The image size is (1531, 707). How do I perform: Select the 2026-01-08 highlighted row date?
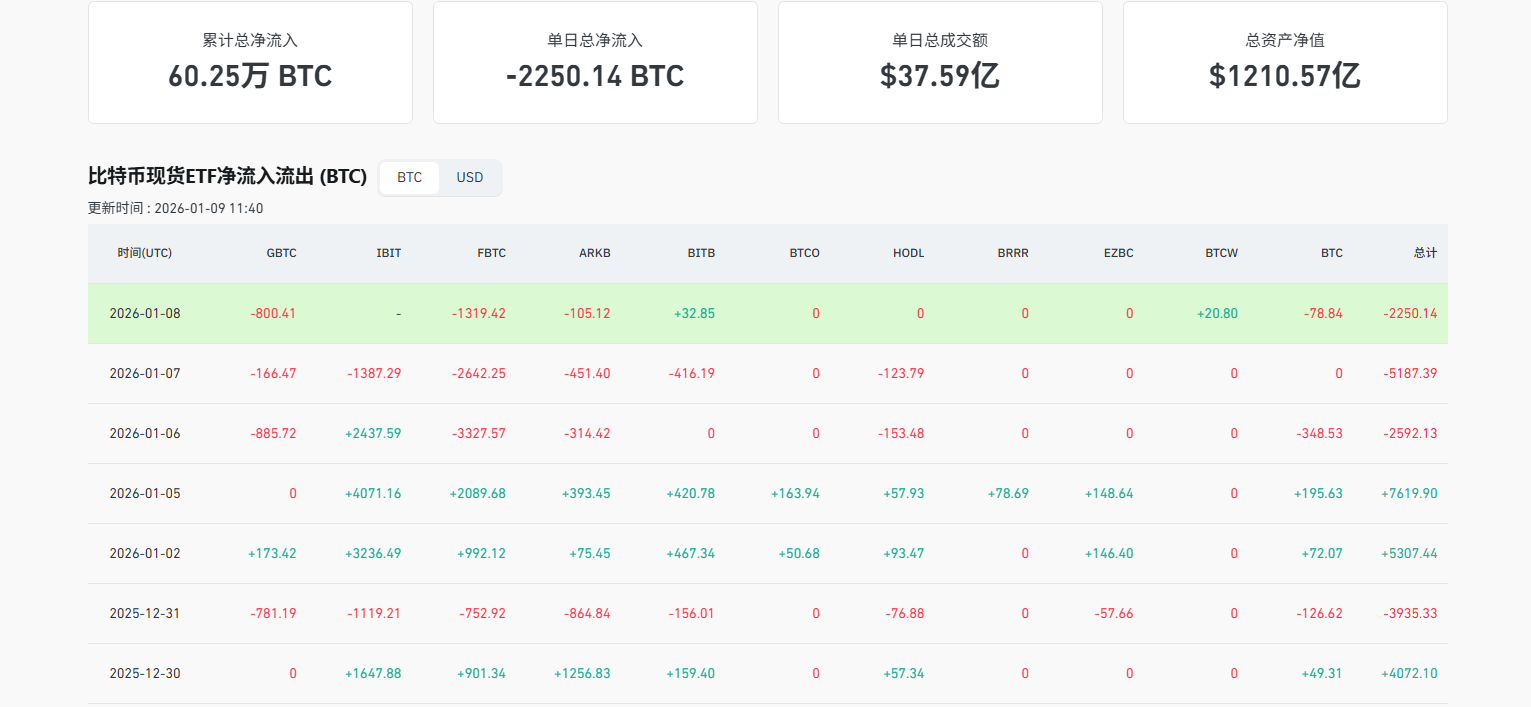pyautogui.click(x=145, y=313)
